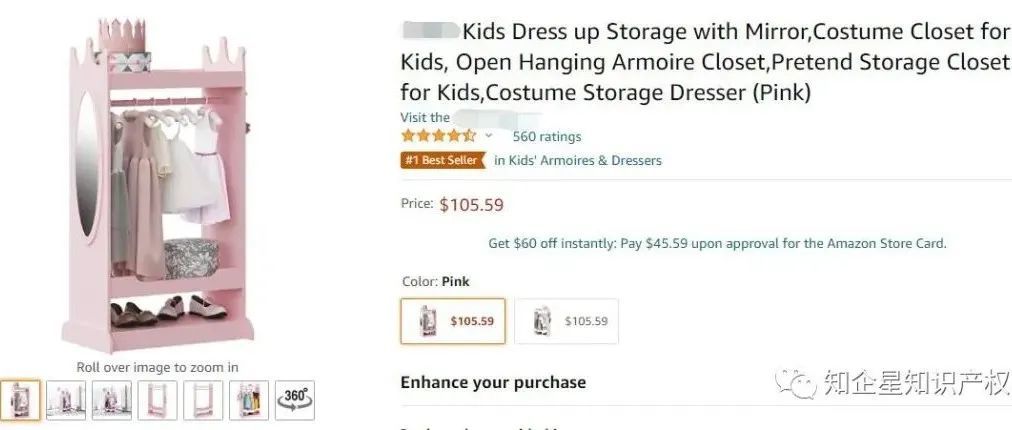1012x430 pixels.
Task: Click the $105.59 price
Action: point(471,205)
